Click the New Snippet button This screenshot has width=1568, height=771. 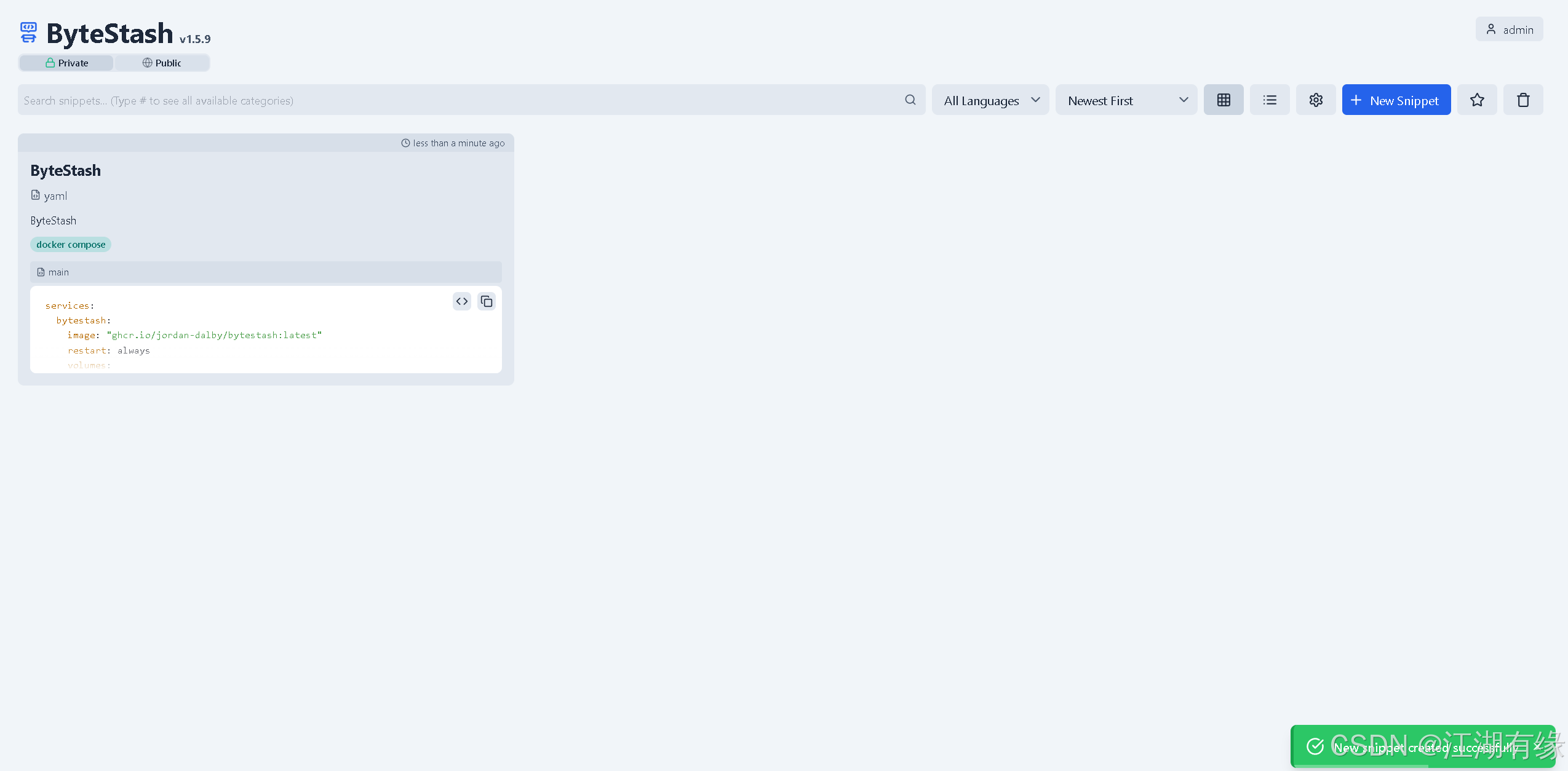coord(1396,100)
